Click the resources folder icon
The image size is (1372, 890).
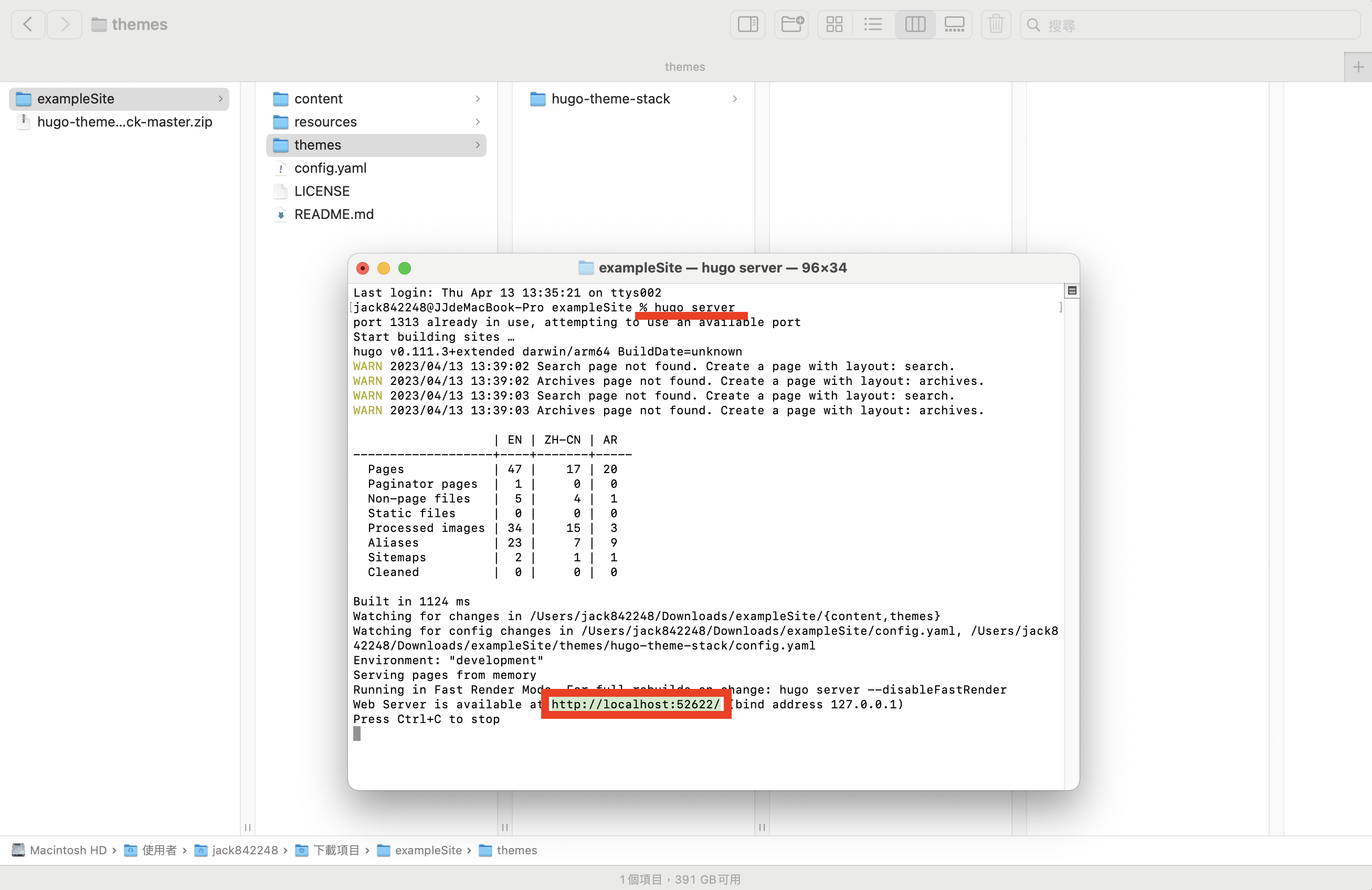(281, 122)
